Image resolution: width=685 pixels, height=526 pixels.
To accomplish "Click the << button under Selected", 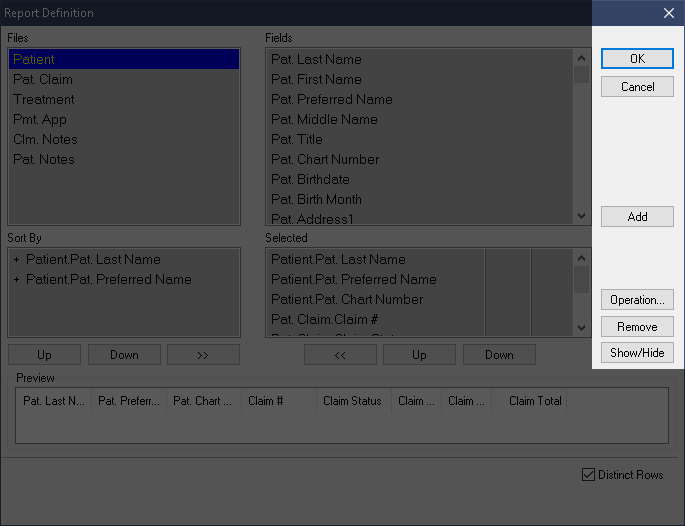I will pos(340,355).
